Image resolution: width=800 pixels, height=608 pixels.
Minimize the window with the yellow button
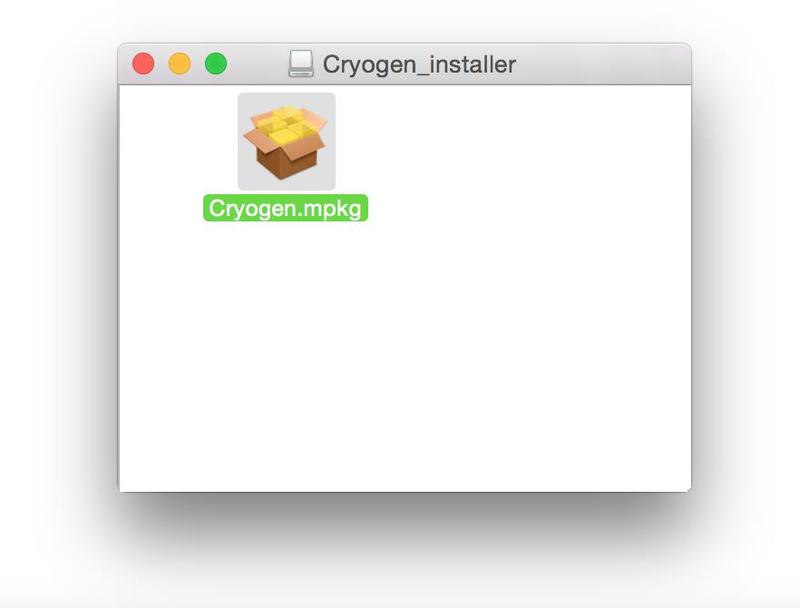(180, 64)
